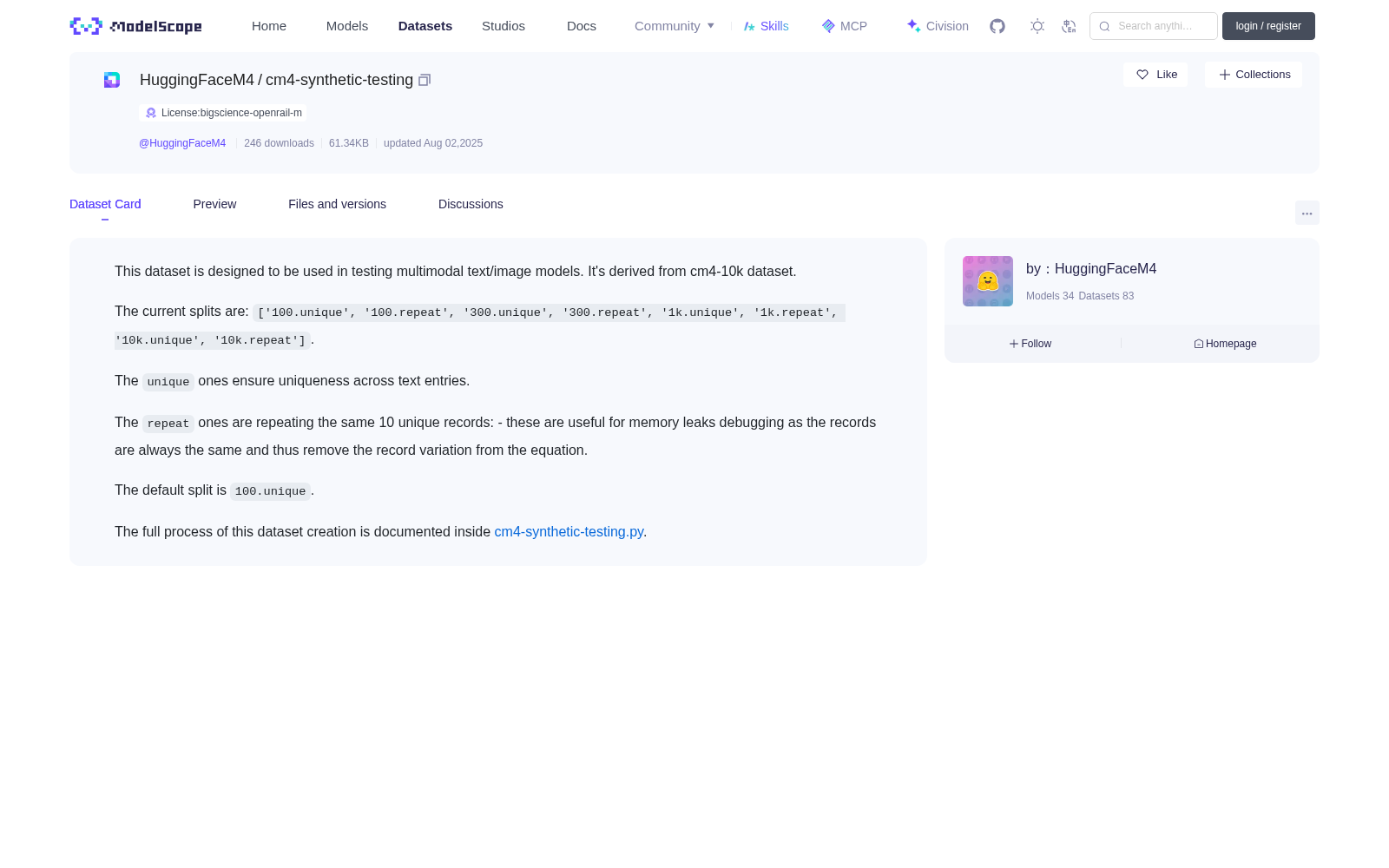Image resolution: width=1389 pixels, height=868 pixels.
Task: Open the GitHub icon link
Action: tap(997, 26)
